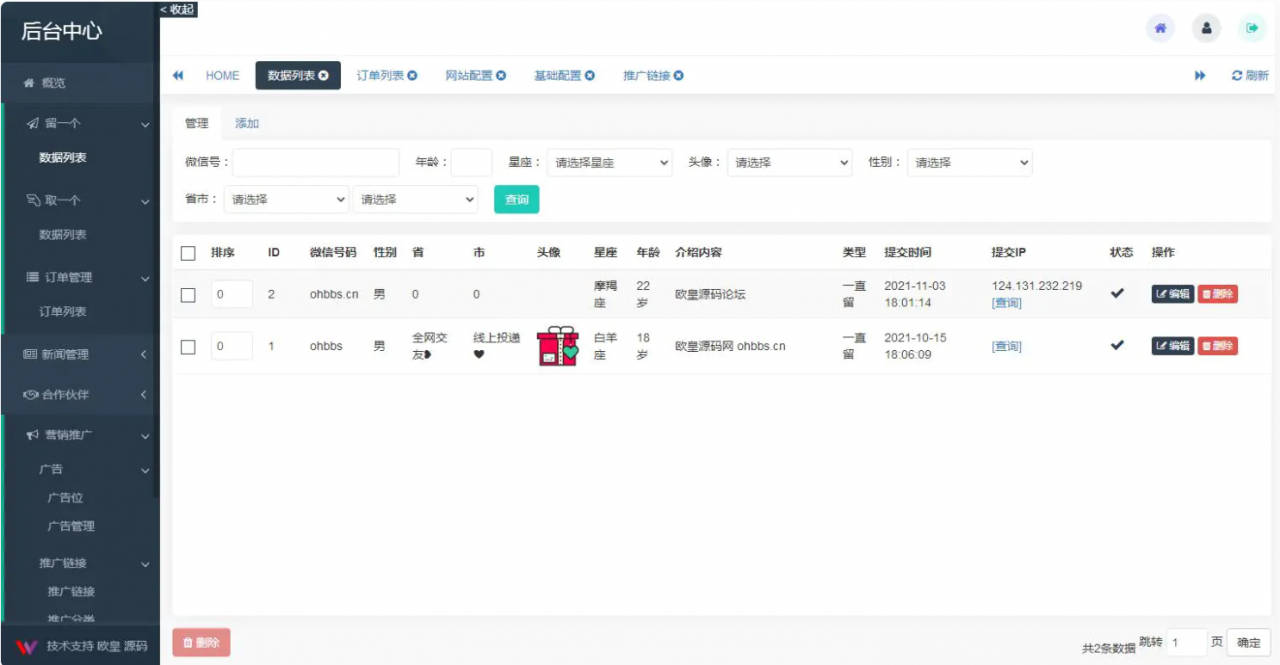Open the 省市 province dropdown

(x=287, y=199)
